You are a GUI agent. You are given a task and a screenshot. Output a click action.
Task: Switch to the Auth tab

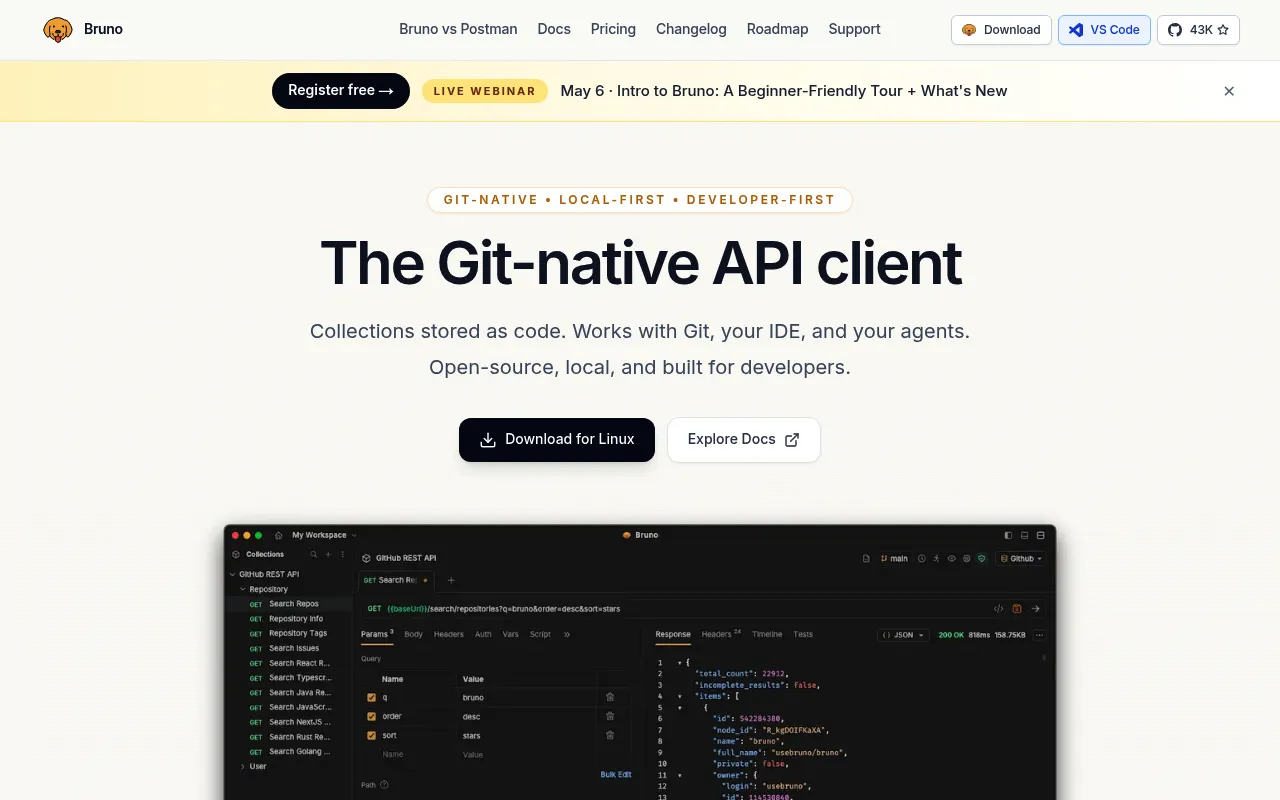click(483, 634)
